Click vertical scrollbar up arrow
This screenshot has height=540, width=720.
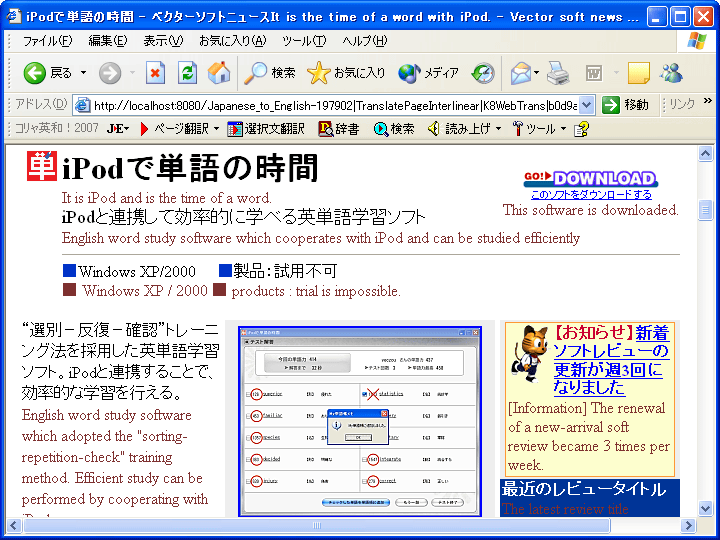[x=706, y=153]
